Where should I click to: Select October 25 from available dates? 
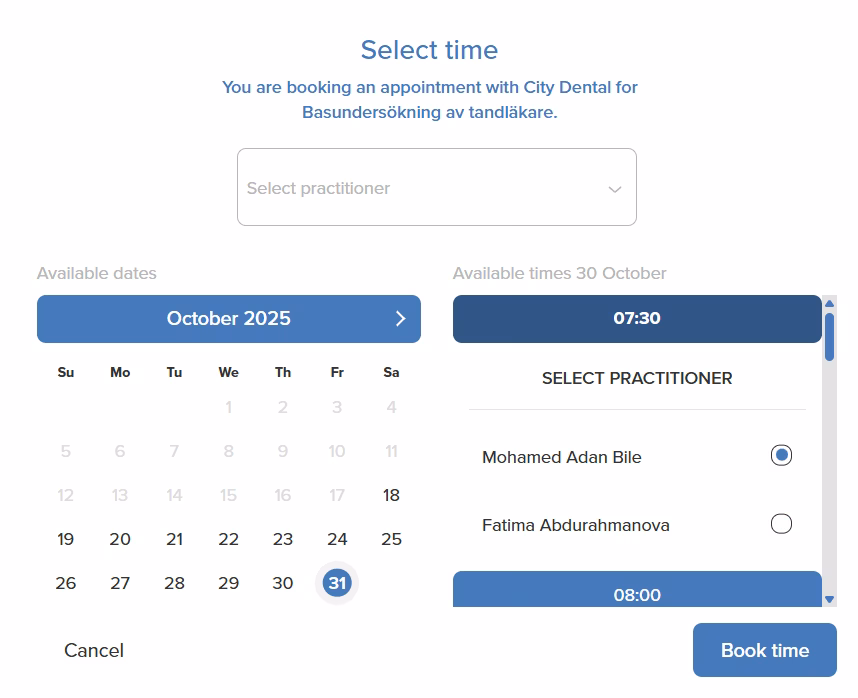[x=391, y=539]
